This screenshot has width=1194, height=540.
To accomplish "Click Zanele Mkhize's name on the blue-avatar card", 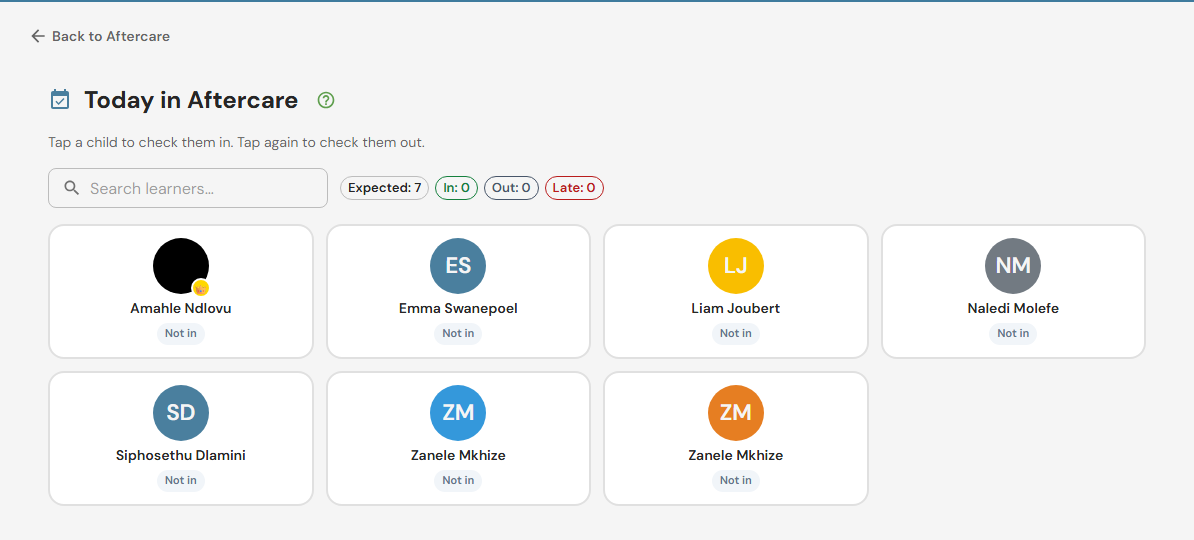I will pos(458,456).
